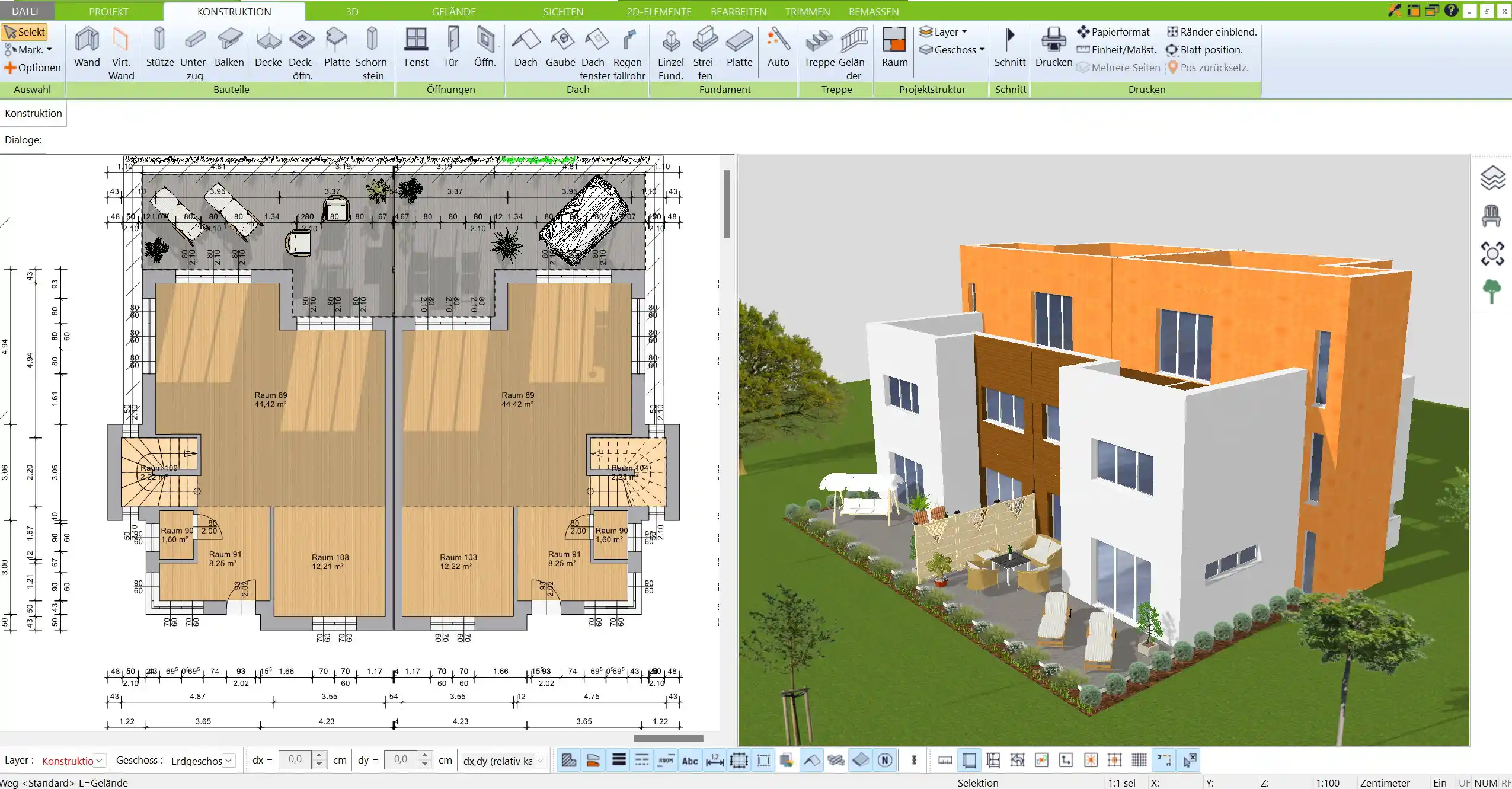Click the Optionen button
This screenshot has height=789, width=1512.
33,68
